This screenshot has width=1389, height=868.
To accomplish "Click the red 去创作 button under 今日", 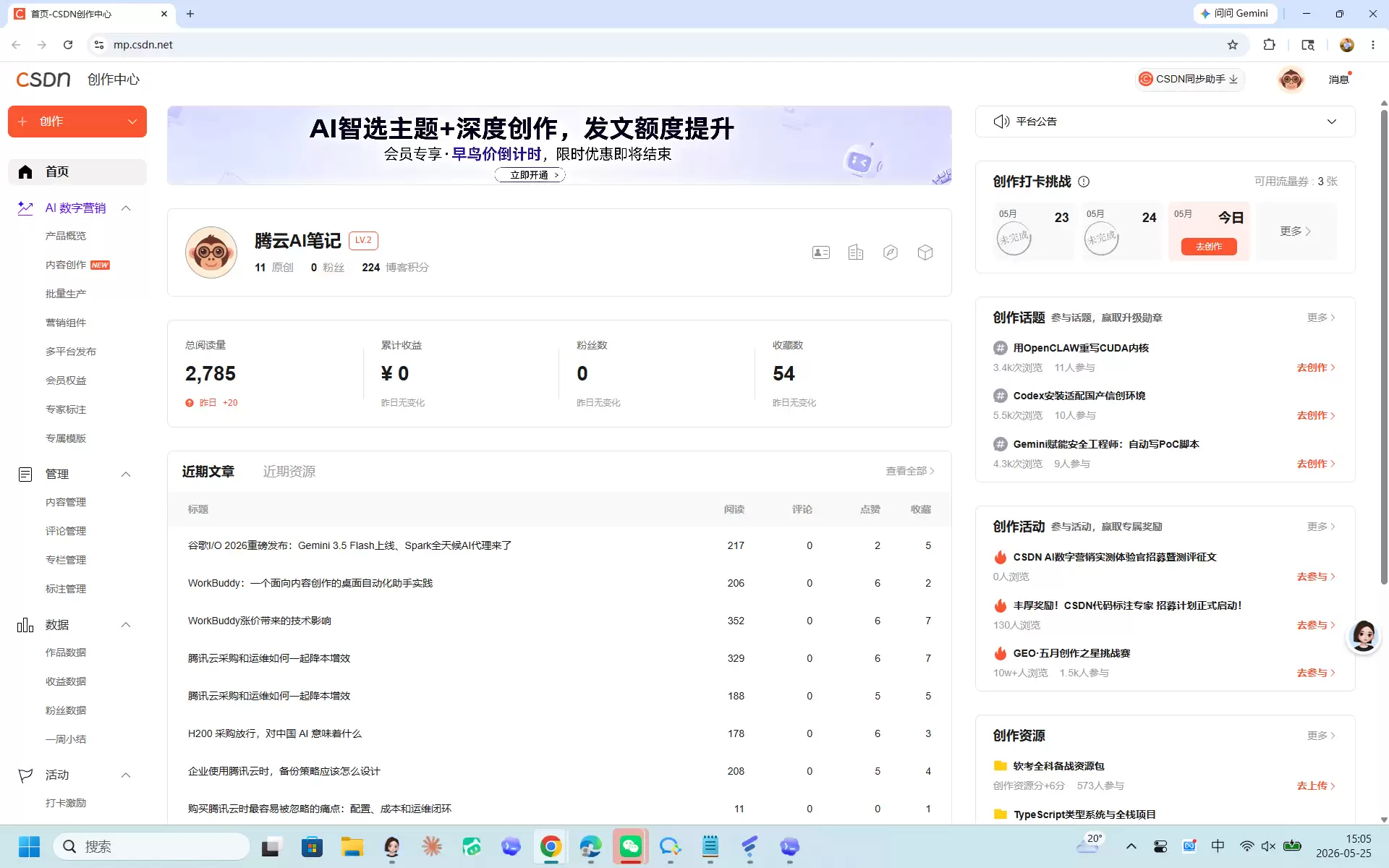I will coord(1209,247).
